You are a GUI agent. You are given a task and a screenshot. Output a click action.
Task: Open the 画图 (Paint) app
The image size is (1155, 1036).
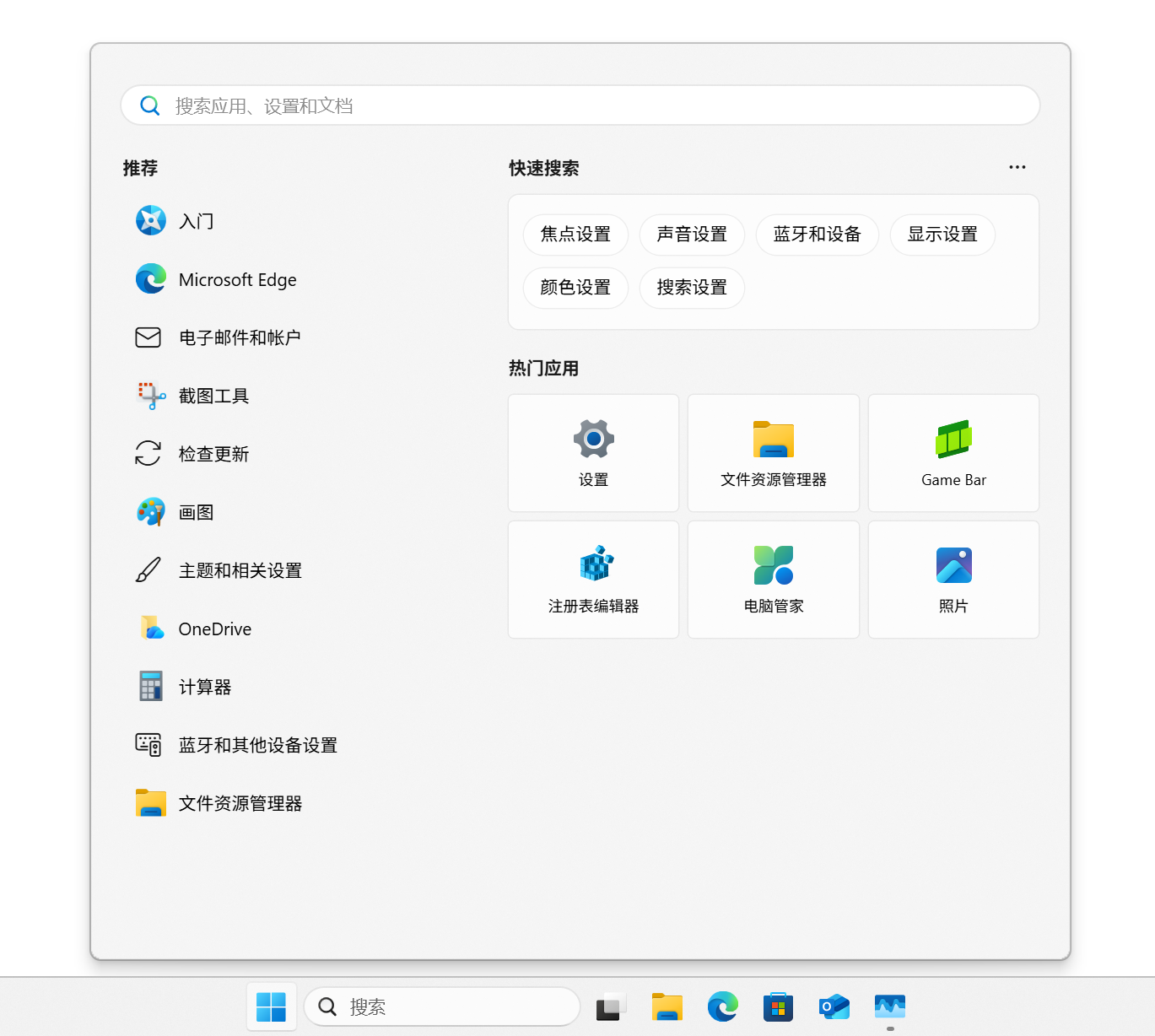[x=196, y=512]
